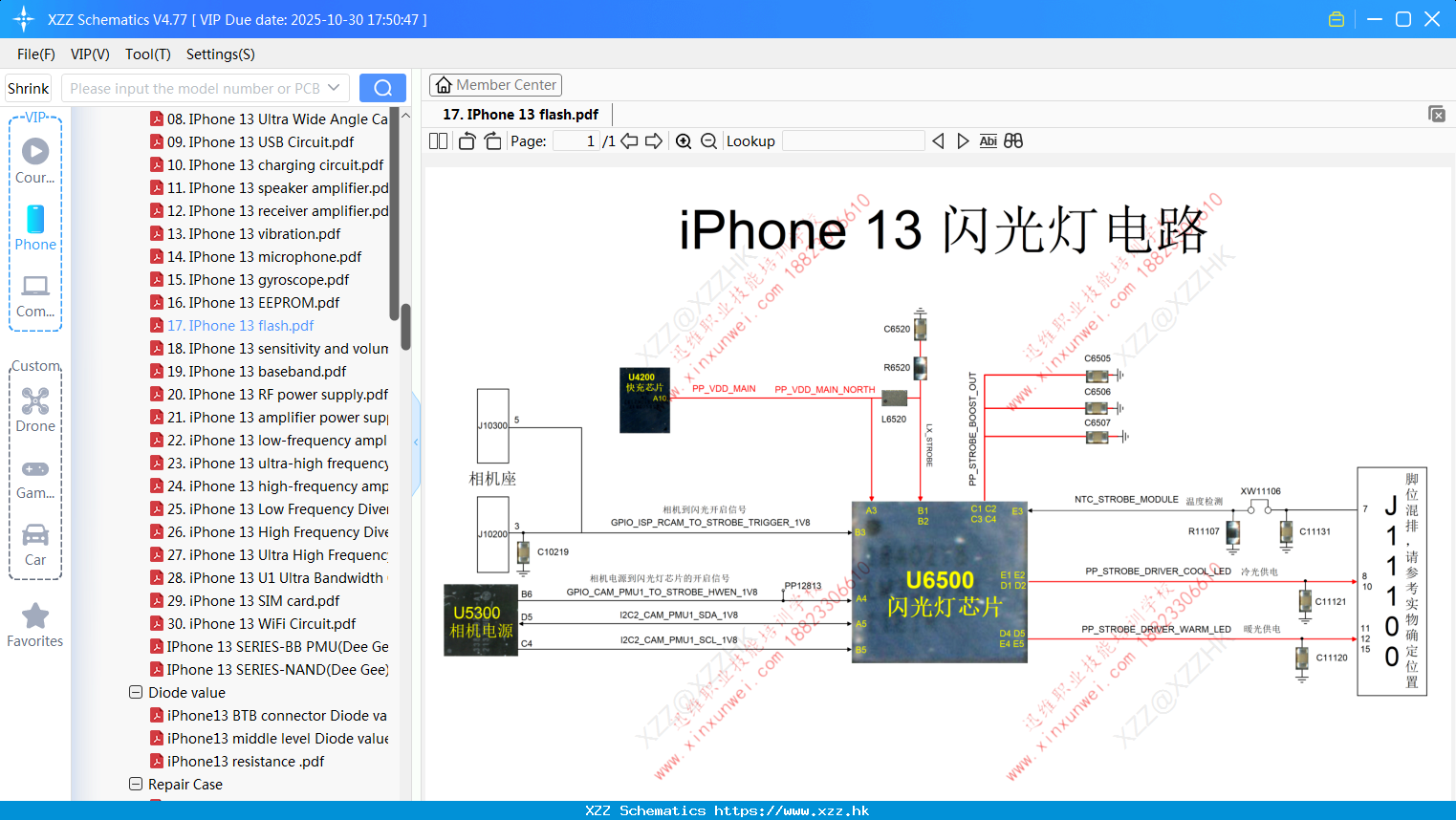The width and height of the screenshot is (1456, 820).
Task: Open 14. IPhone 13 microphone.pdf
Action: point(264,256)
